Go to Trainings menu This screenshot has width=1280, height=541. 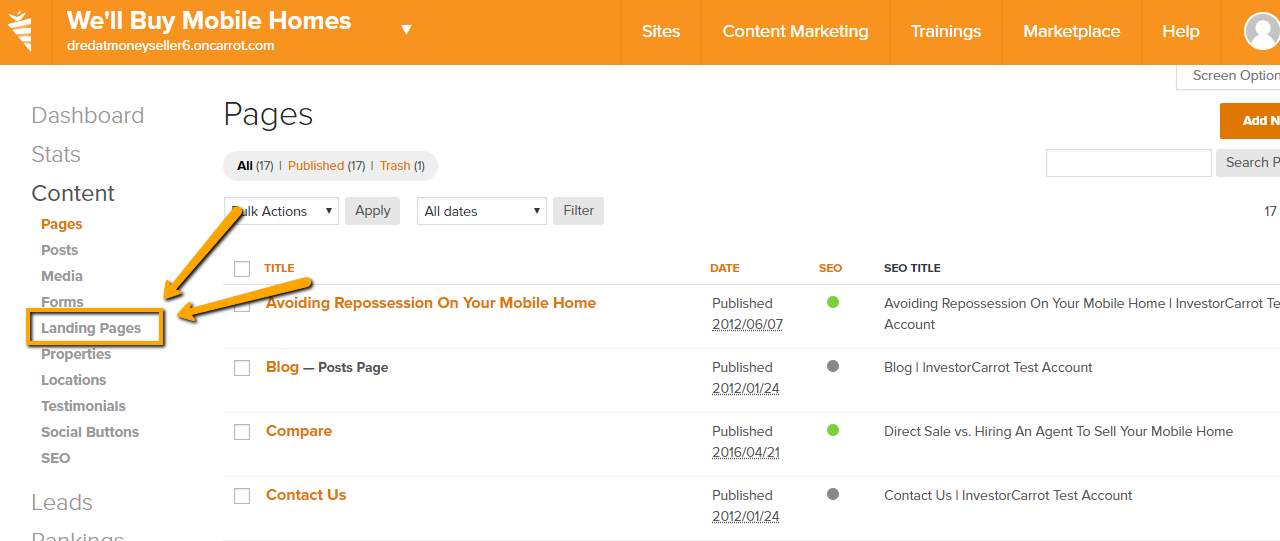(x=945, y=32)
